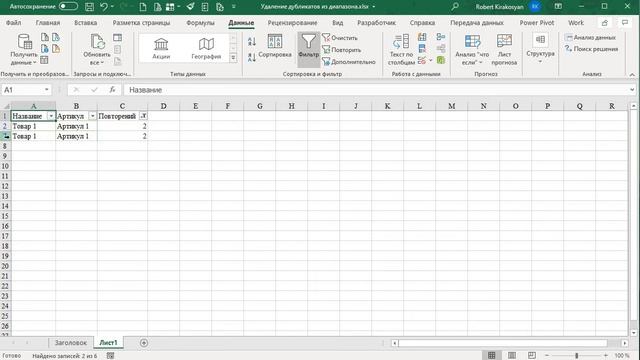640x360 pixels.
Task: Click the Remove Duplicates icon
Action: coord(422,49)
